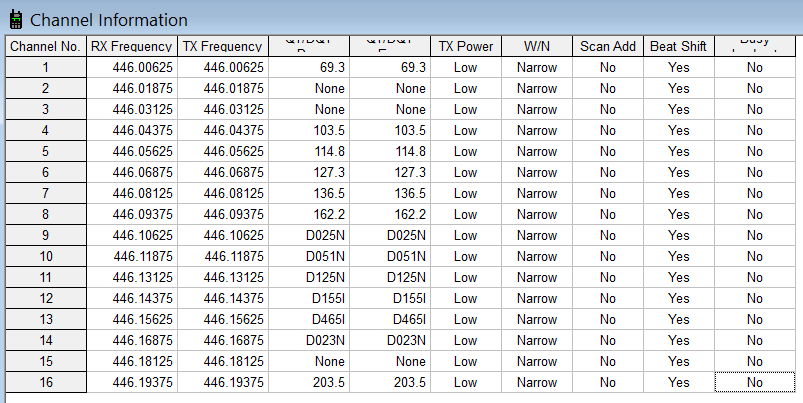Select channel row number 1
The width and height of the screenshot is (803, 403).
tap(46, 67)
